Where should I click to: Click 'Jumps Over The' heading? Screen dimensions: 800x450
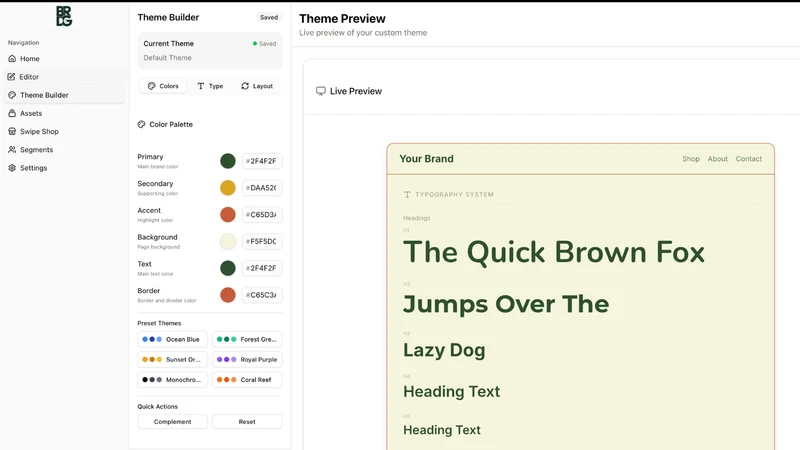pyautogui.click(x=506, y=304)
